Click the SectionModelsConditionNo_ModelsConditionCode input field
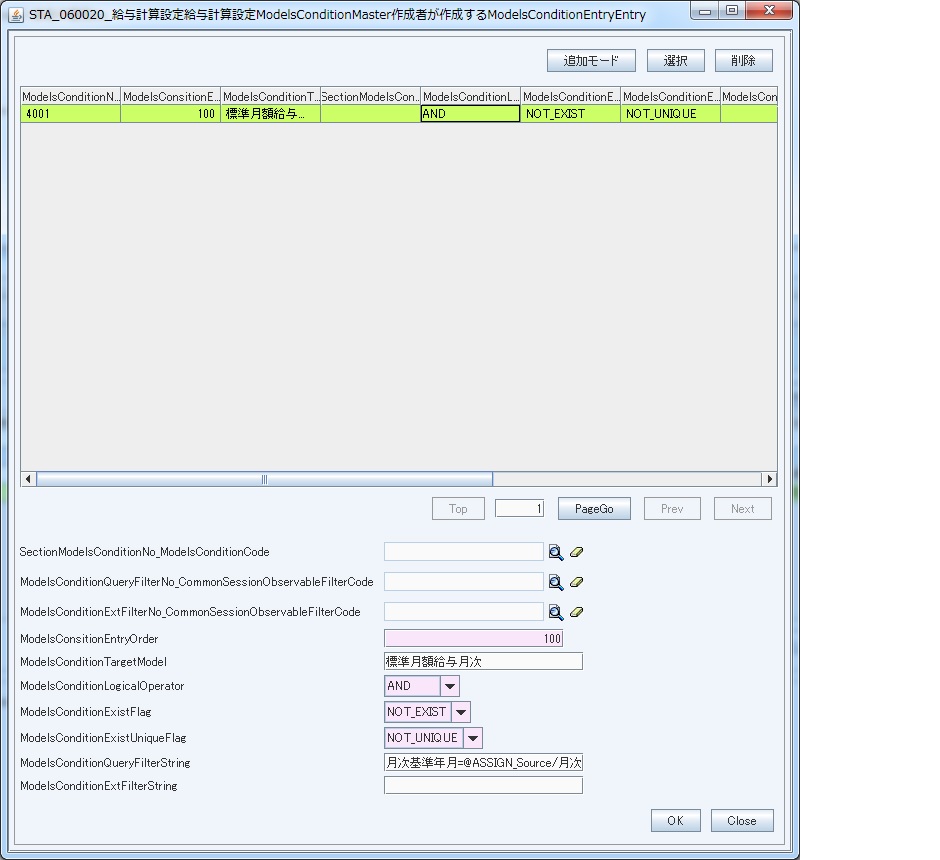 point(463,552)
